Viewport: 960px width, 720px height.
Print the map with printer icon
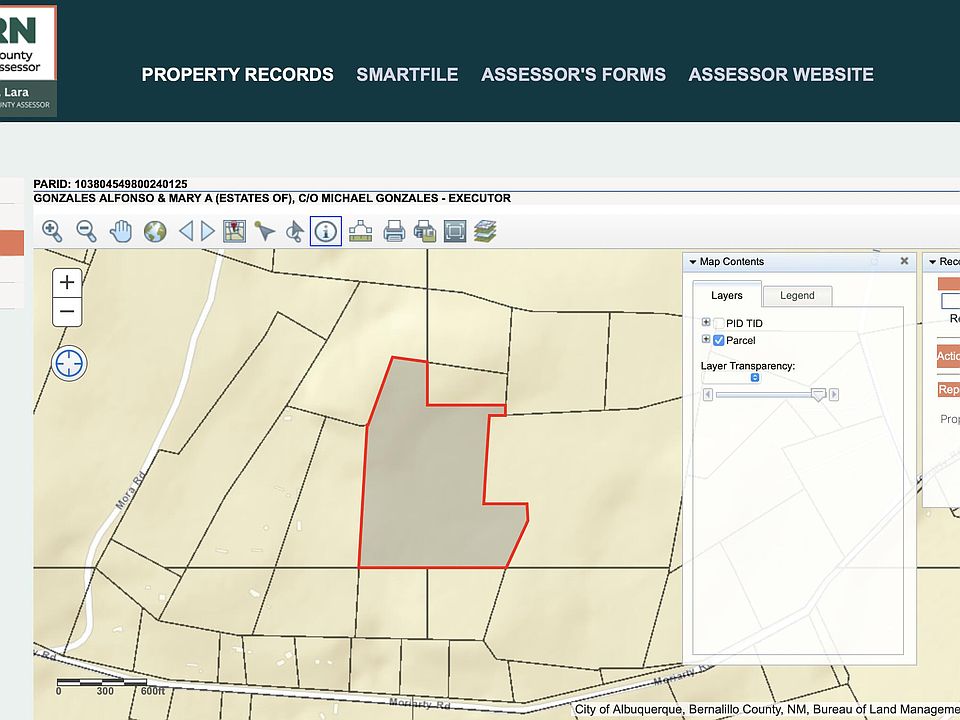(x=394, y=231)
